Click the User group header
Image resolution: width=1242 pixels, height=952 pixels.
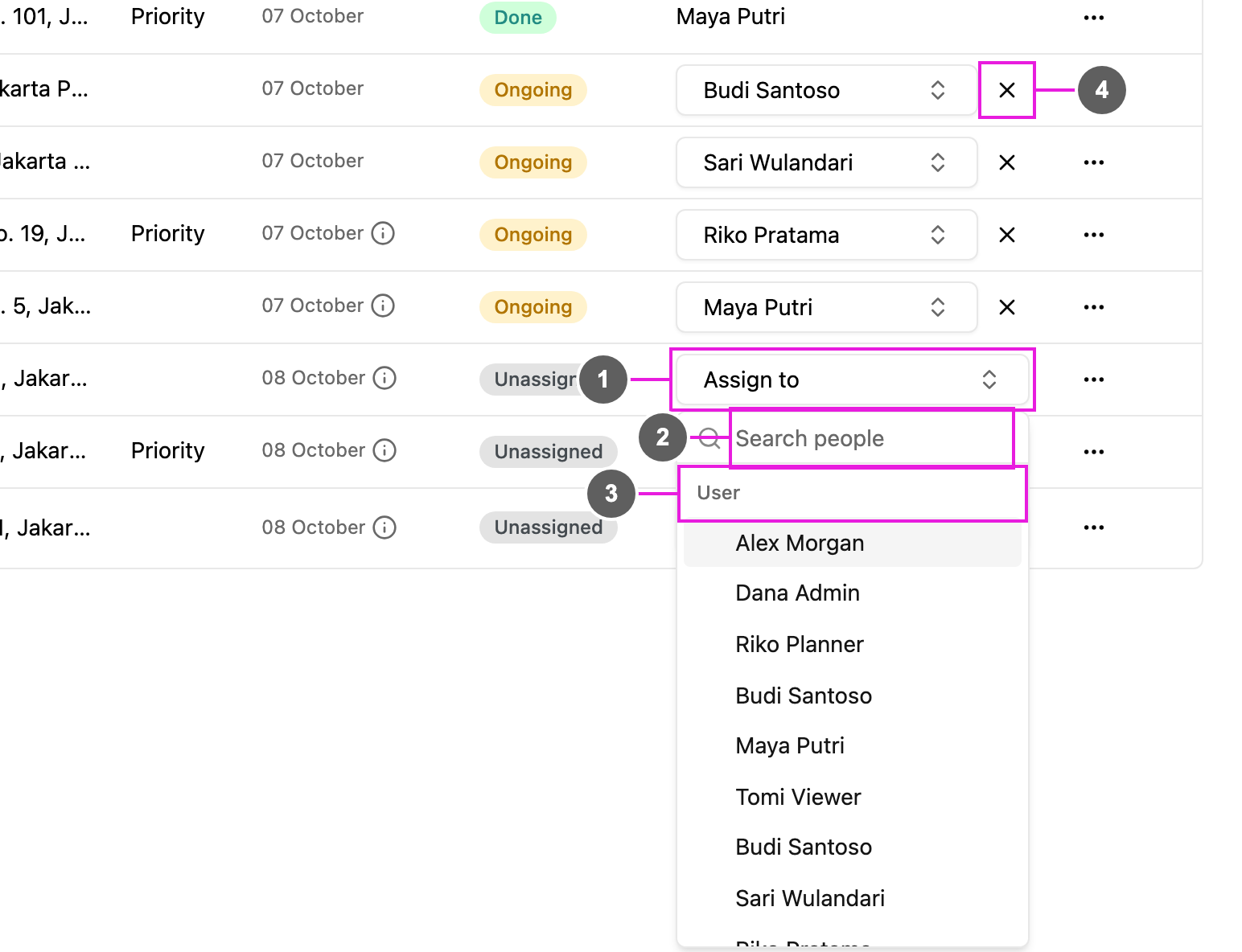(718, 493)
